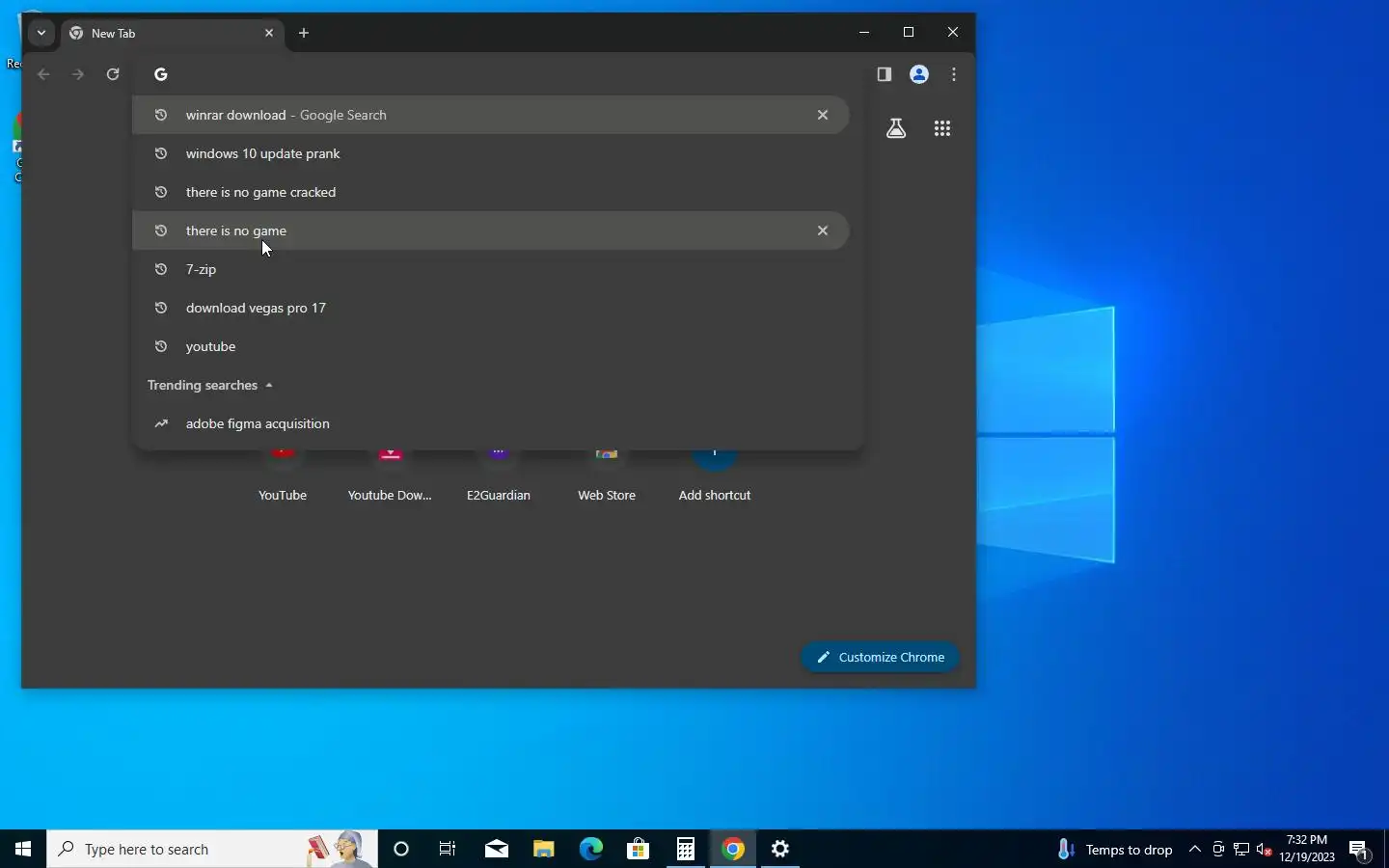Viewport: 1389px width, 868px height.
Task: Go forward using the forward arrow
Action: (78, 74)
